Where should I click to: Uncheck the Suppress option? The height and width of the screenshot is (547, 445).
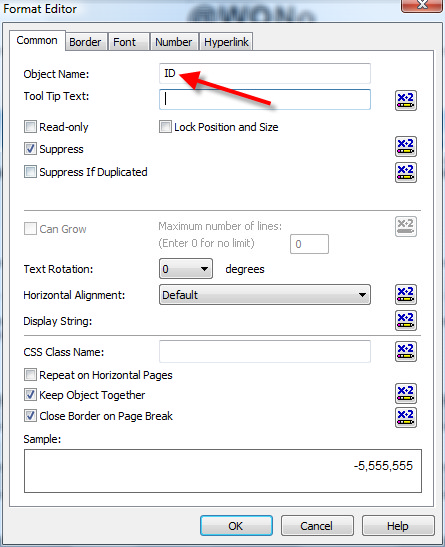point(30,149)
